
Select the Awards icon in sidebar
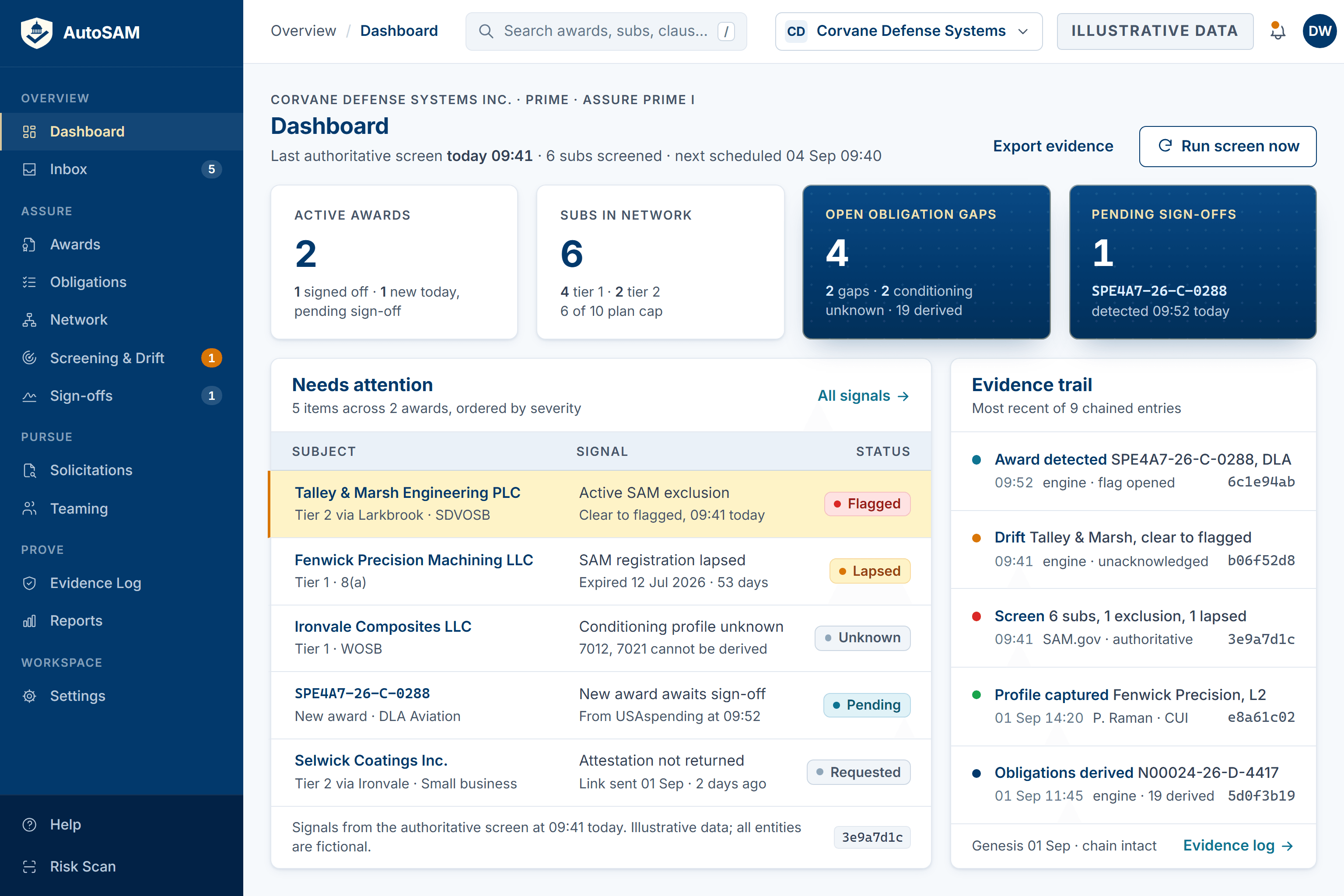29,245
